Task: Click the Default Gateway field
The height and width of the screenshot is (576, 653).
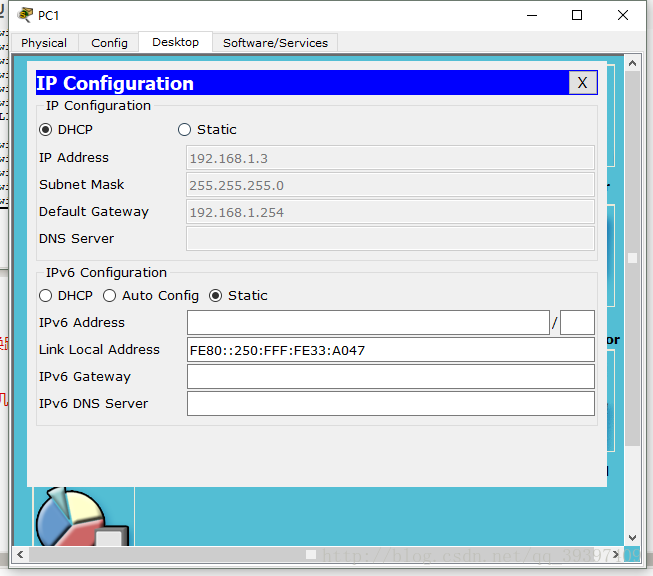Action: (390, 212)
